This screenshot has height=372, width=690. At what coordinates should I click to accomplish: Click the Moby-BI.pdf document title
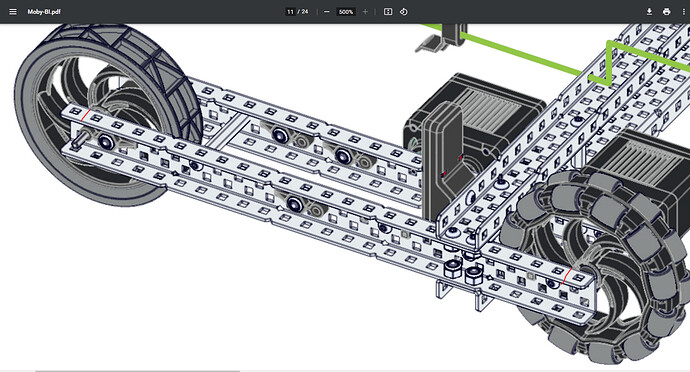[x=44, y=12]
